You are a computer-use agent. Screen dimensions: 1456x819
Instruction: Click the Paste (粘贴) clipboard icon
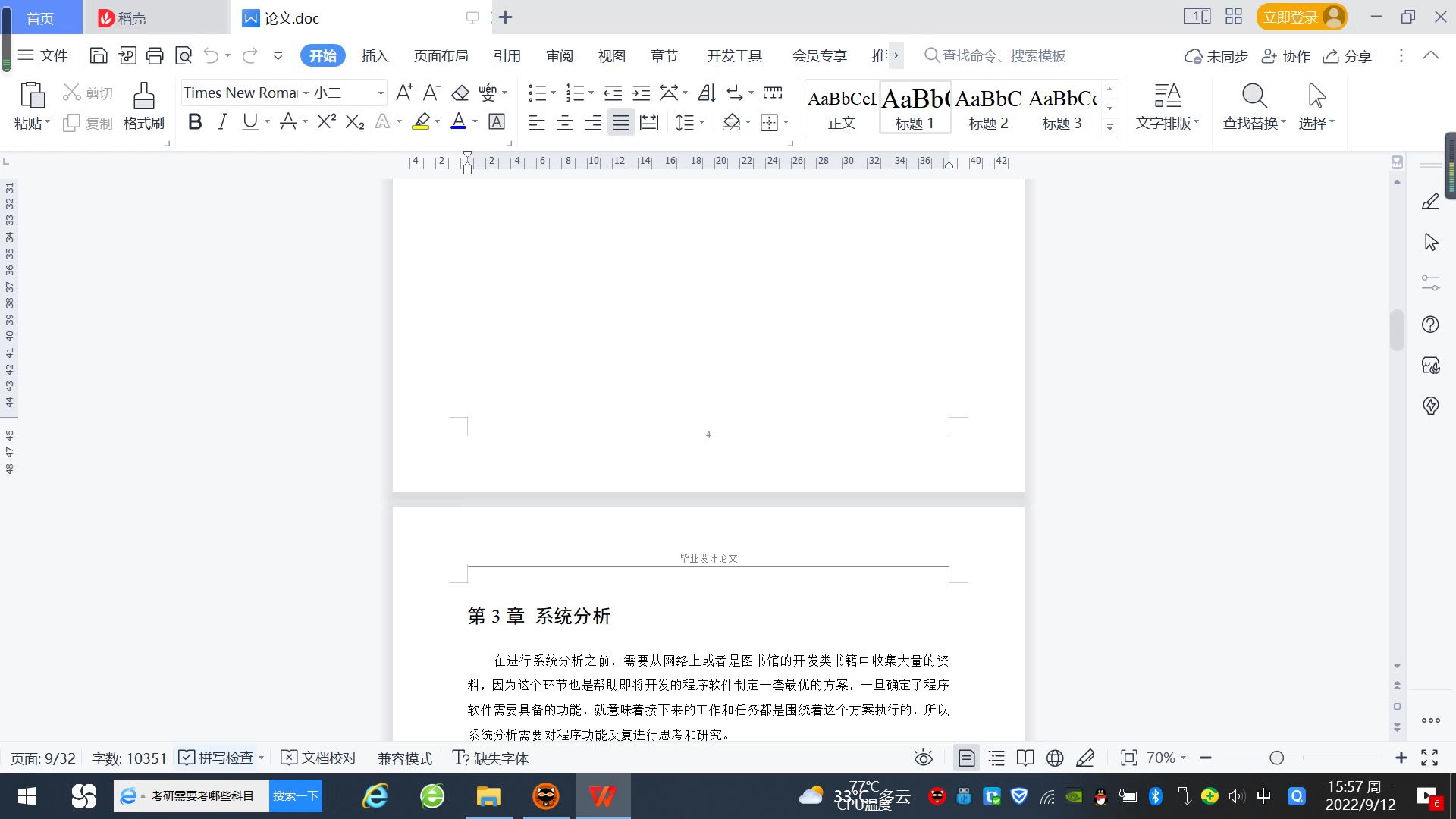32,96
